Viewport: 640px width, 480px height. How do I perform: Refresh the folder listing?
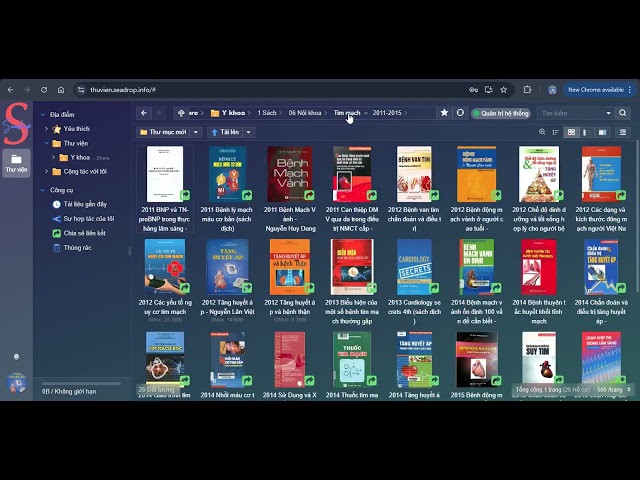pos(460,113)
